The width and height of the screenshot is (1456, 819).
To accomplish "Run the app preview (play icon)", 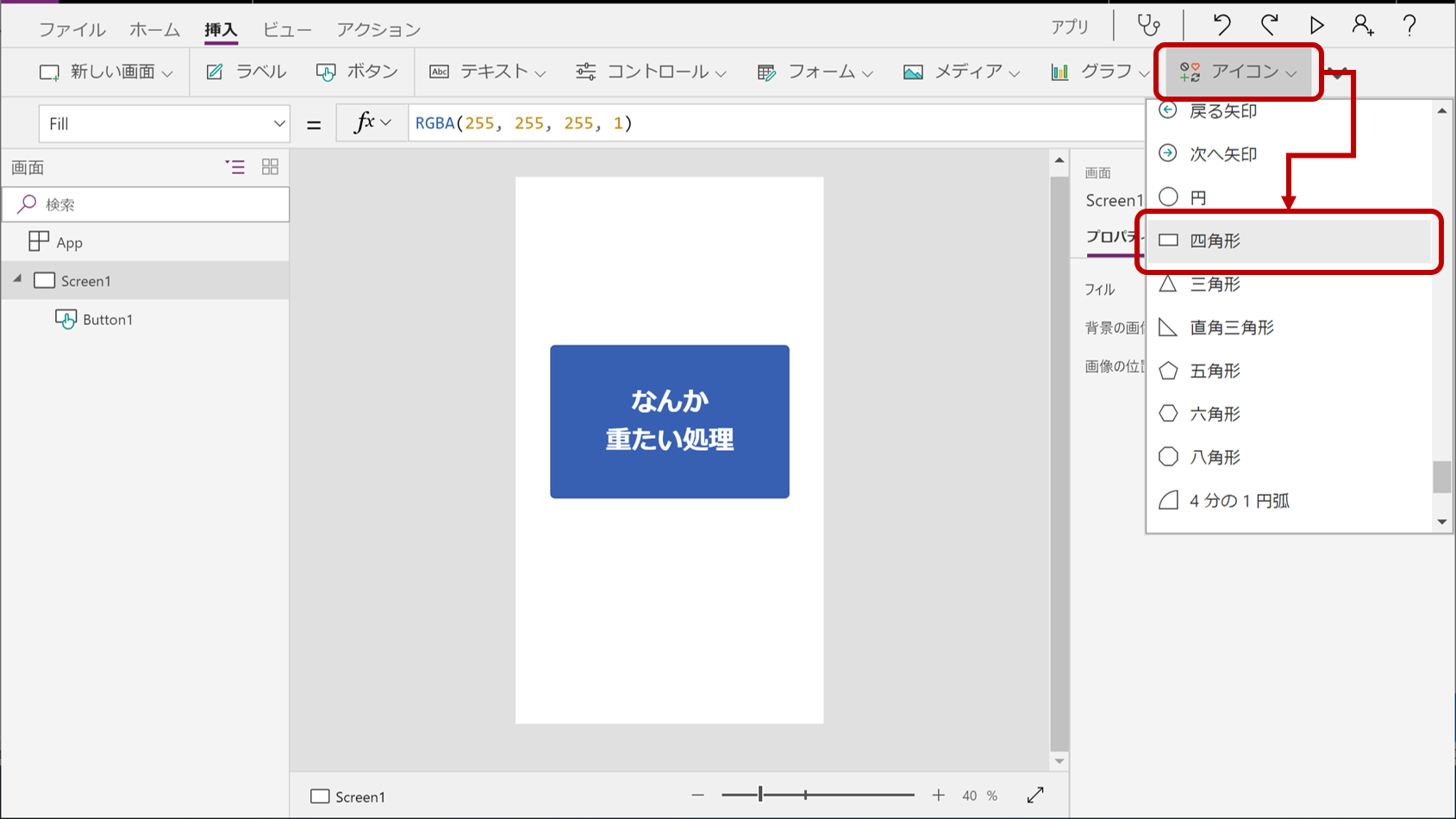I will pos(1315,26).
